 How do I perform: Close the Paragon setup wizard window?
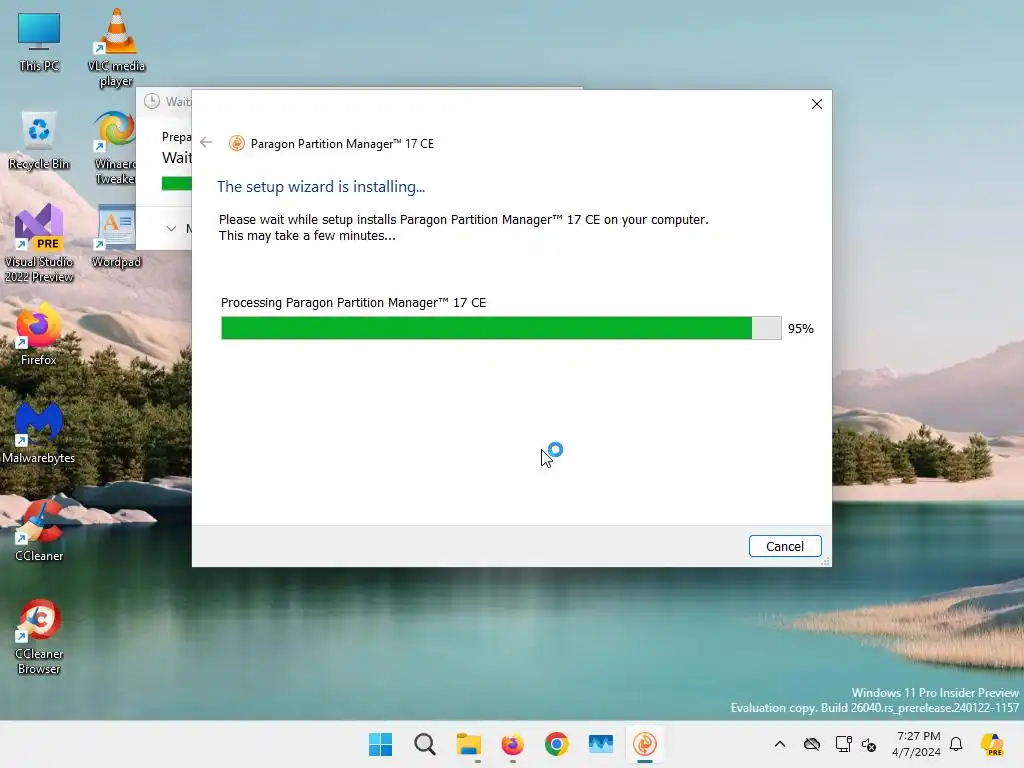coord(816,104)
